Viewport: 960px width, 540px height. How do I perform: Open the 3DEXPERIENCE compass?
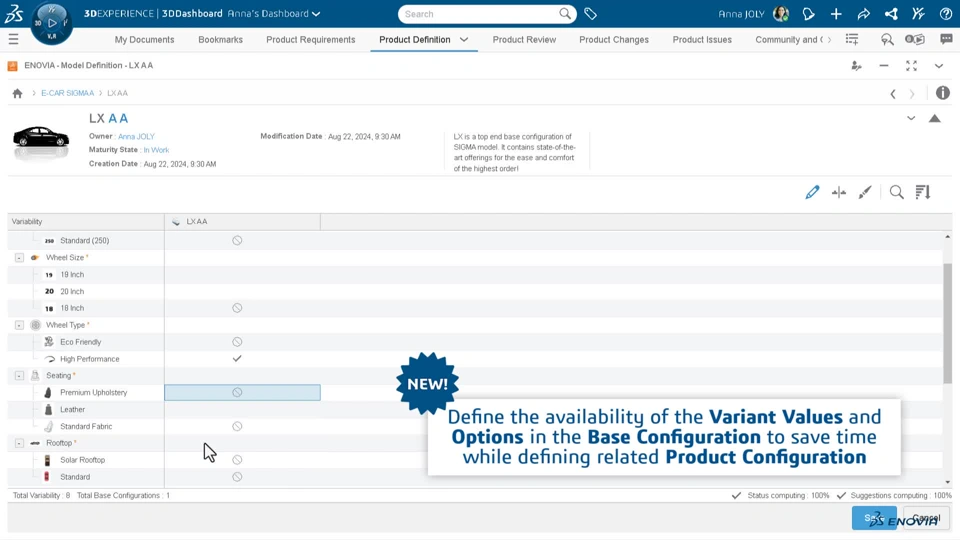[51, 23]
